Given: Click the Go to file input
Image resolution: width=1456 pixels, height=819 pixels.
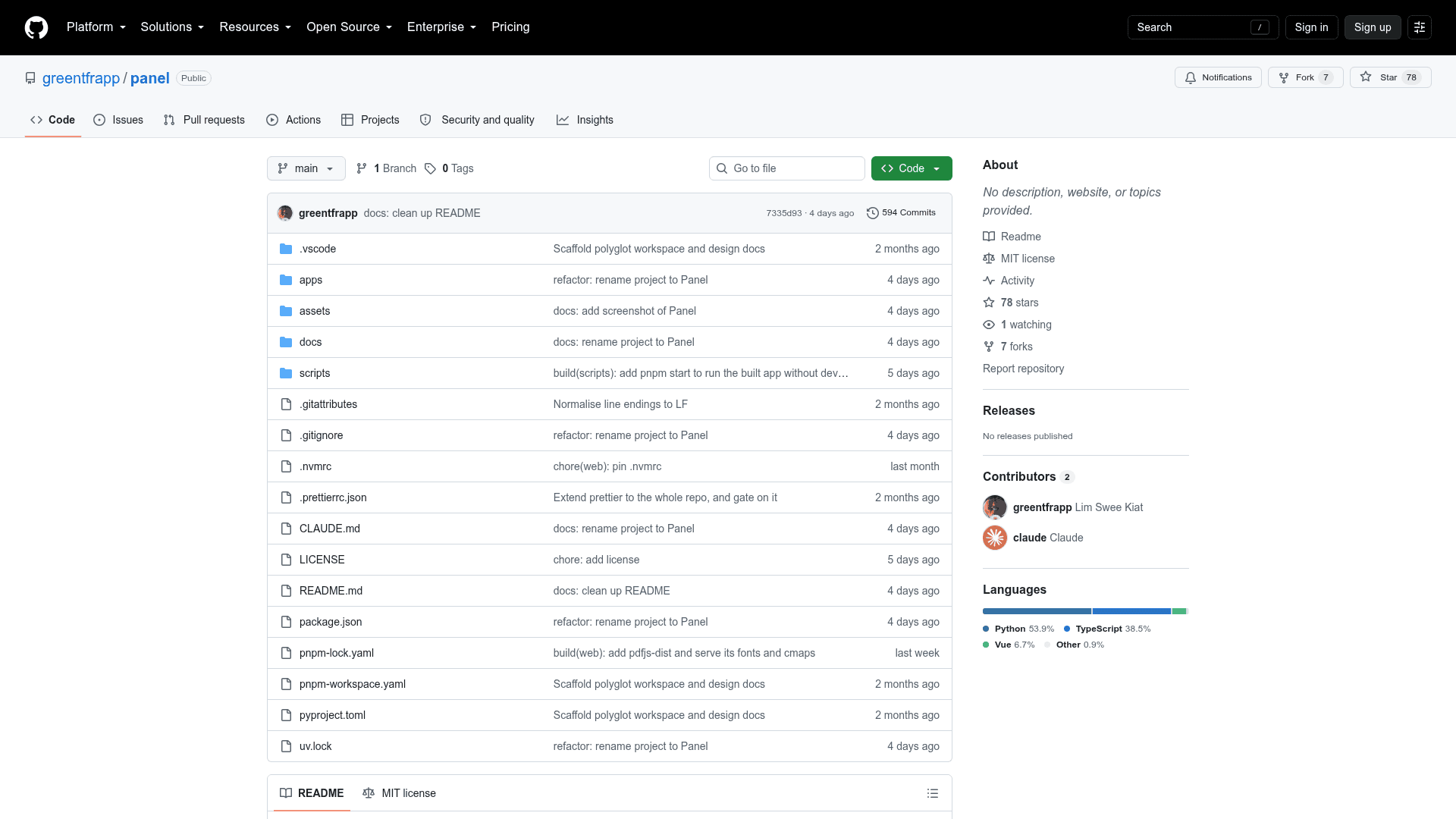Looking at the screenshot, I should pyautogui.click(x=787, y=168).
